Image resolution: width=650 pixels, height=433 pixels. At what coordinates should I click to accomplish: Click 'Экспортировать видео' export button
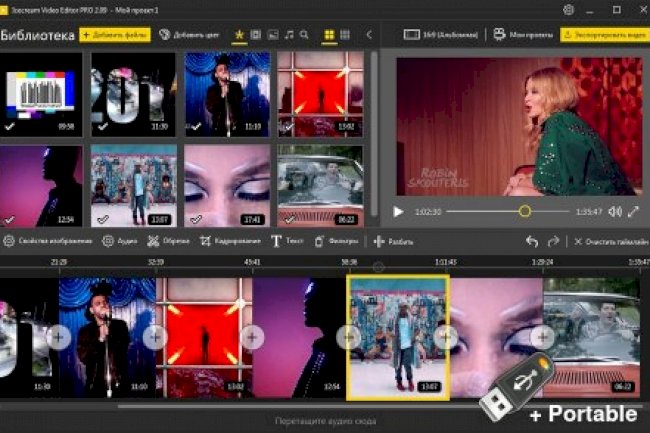604,34
